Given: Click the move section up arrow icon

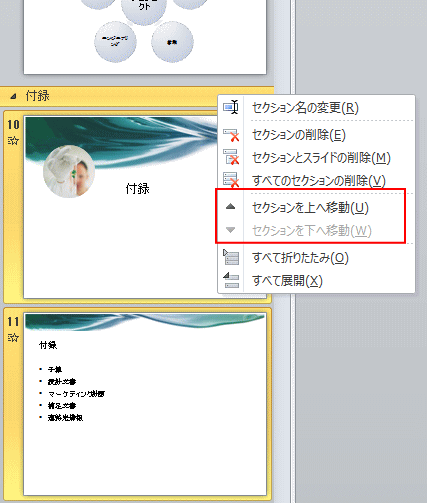Looking at the screenshot, I should click(230, 207).
